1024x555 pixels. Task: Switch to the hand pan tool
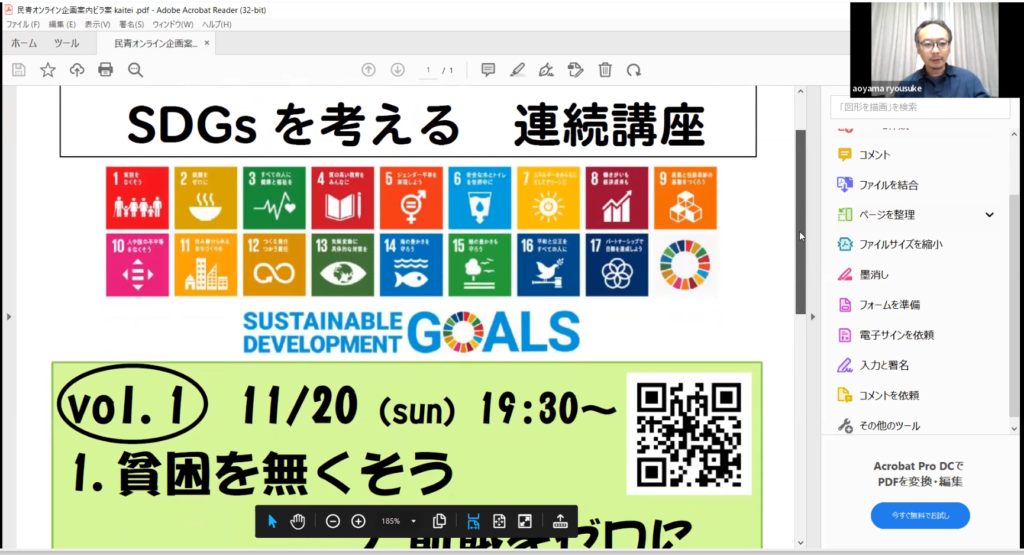pos(297,521)
